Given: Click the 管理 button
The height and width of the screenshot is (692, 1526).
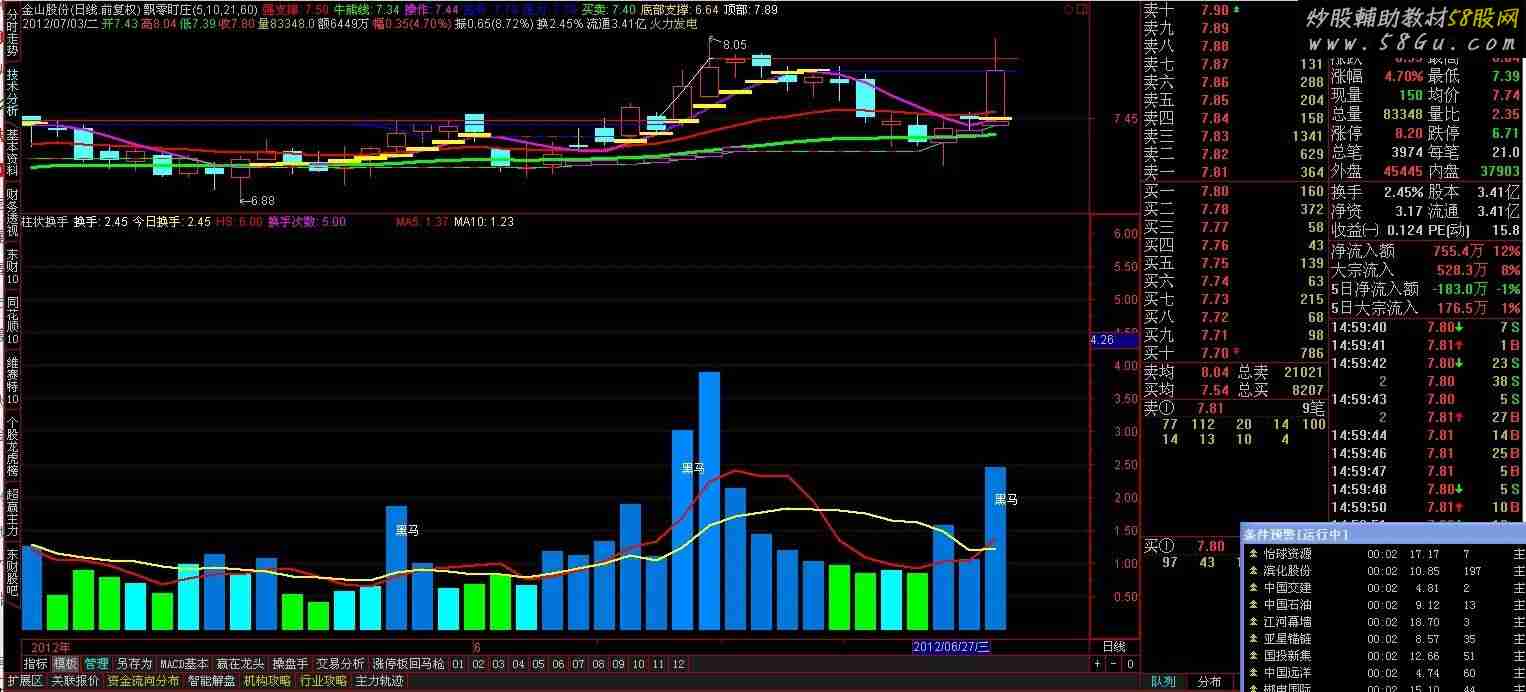Looking at the screenshot, I should (96, 664).
